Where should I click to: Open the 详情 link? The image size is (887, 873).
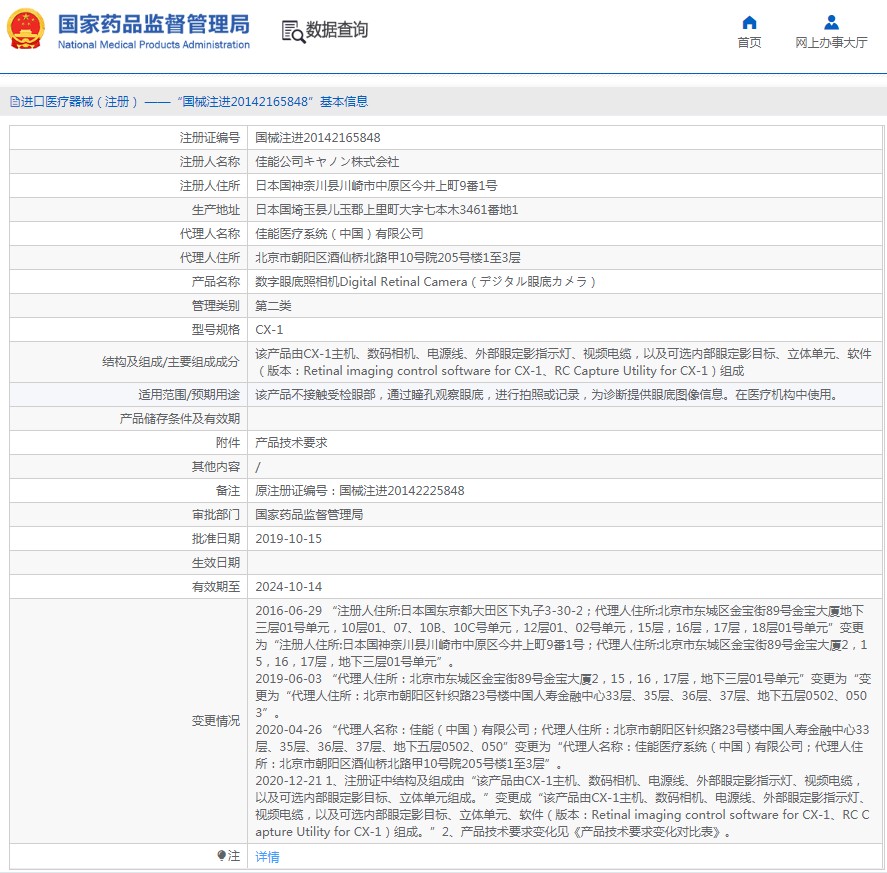(x=267, y=857)
